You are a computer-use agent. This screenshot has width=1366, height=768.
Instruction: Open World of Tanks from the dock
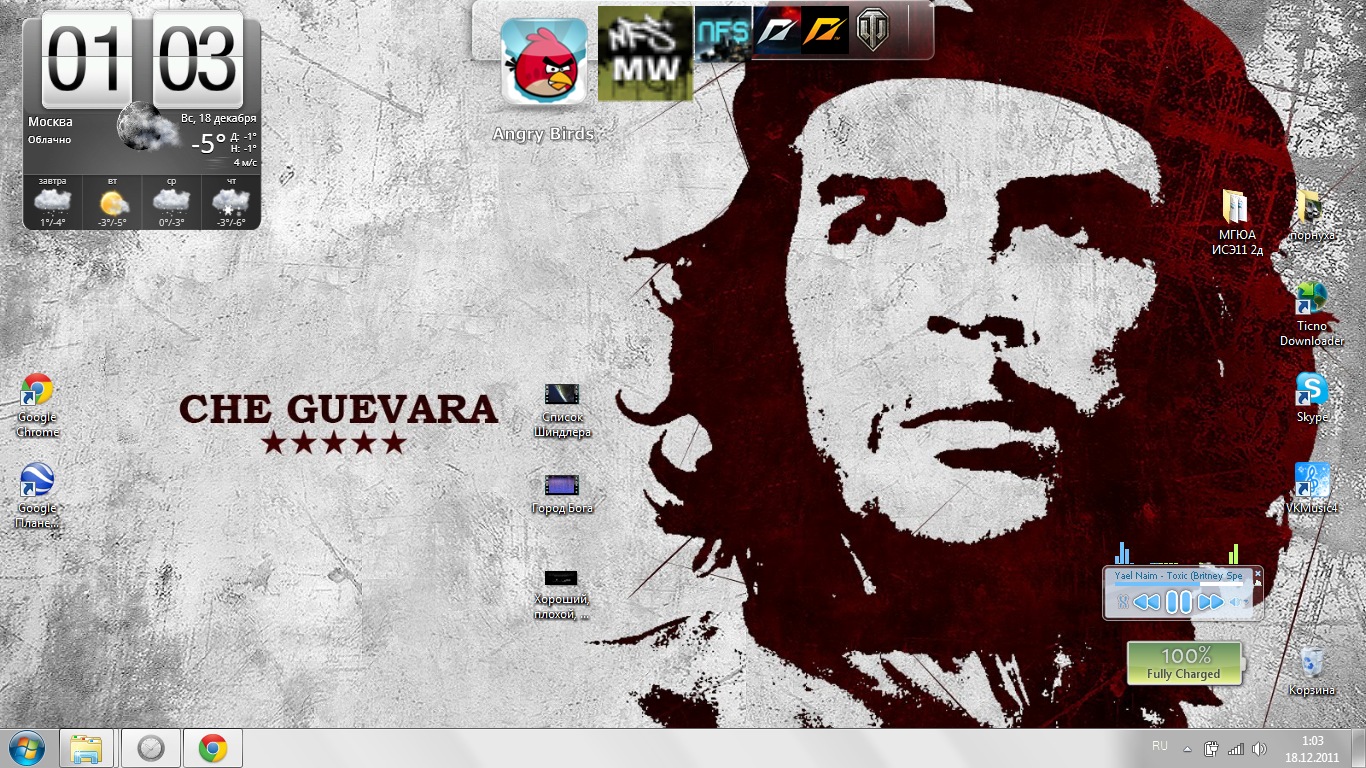point(872,31)
